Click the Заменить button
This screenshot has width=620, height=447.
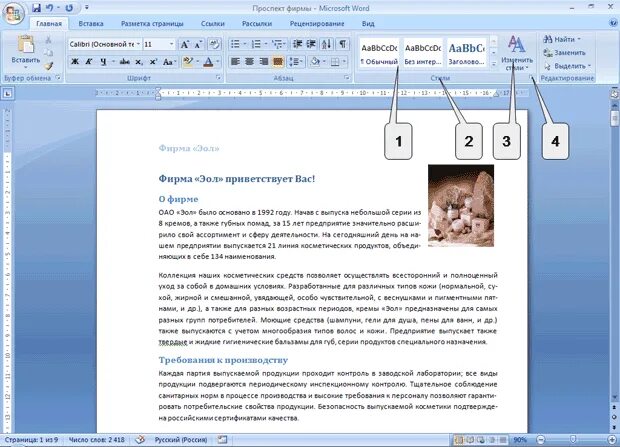[x=564, y=53]
